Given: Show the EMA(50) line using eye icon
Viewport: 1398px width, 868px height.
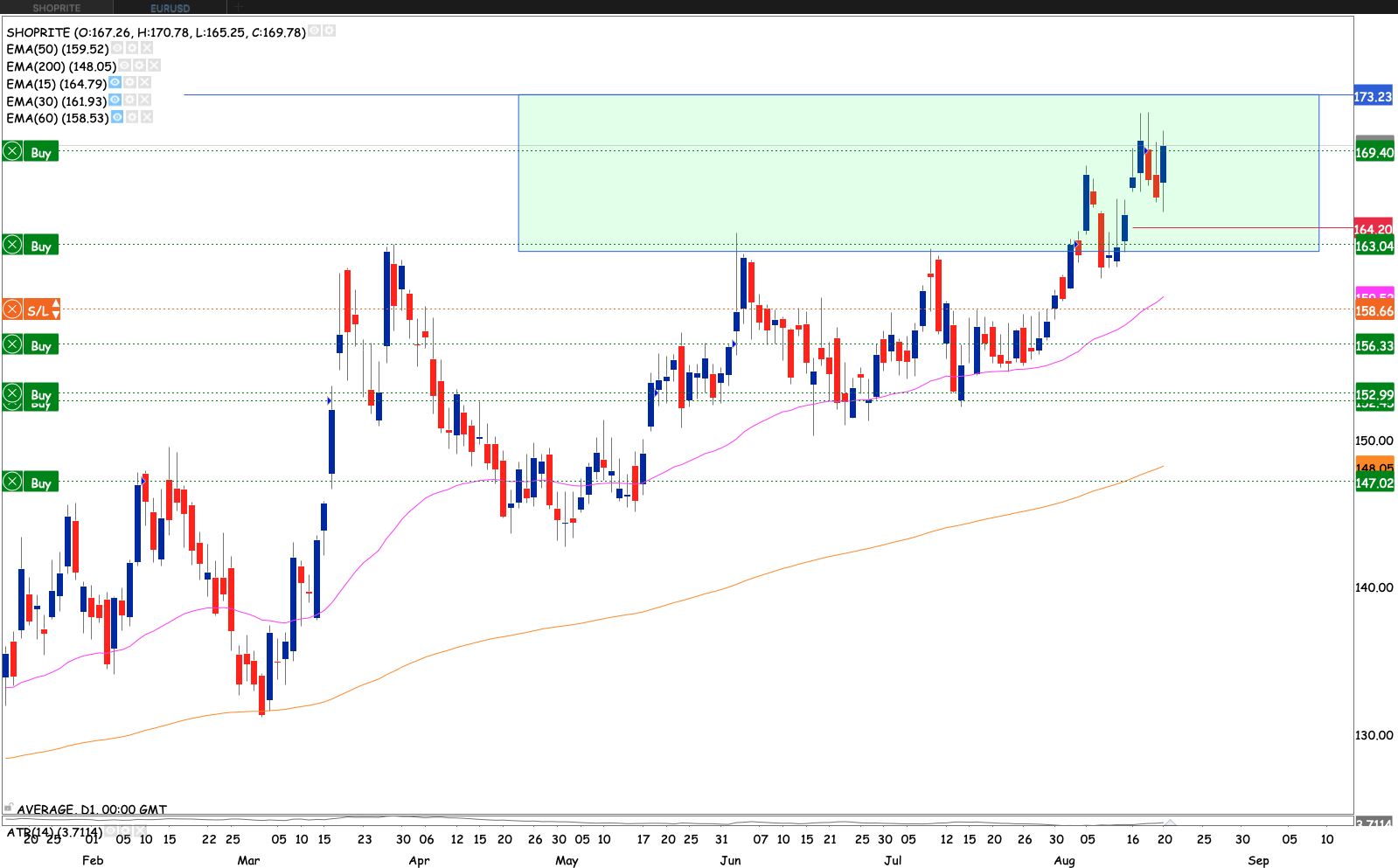Looking at the screenshot, I should (117, 49).
